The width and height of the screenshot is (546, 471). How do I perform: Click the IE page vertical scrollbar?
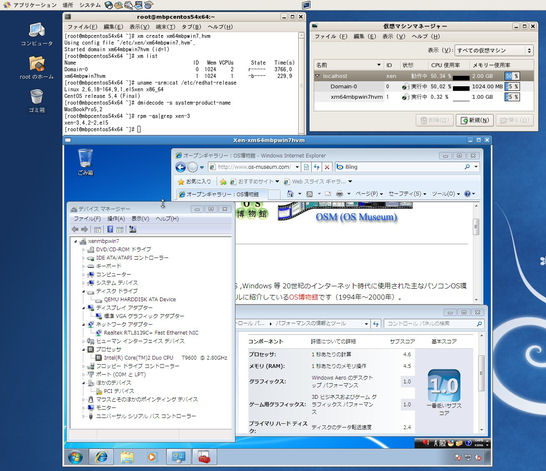point(476,252)
